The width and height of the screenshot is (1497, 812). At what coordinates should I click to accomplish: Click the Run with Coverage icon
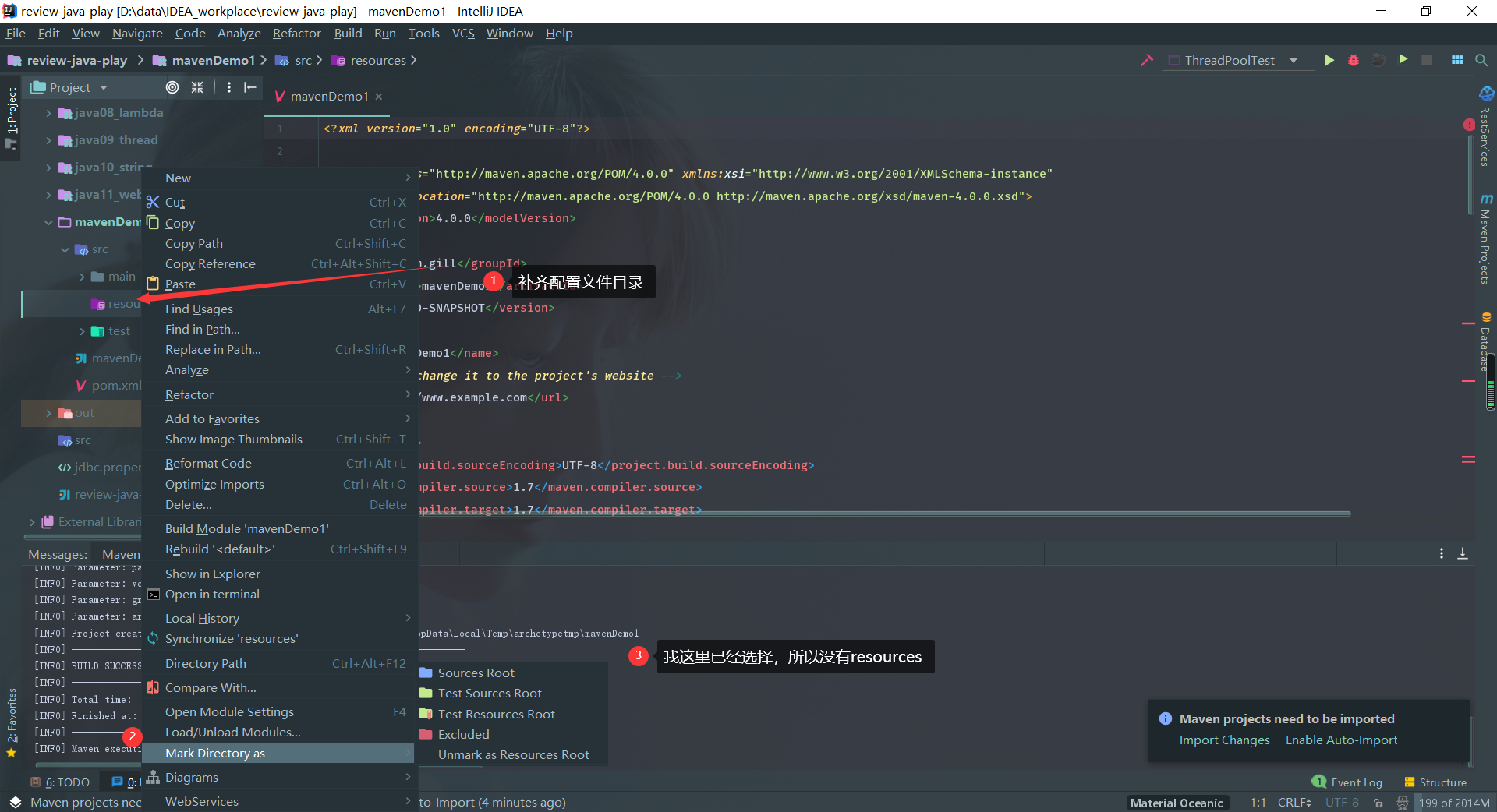coord(1378,60)
